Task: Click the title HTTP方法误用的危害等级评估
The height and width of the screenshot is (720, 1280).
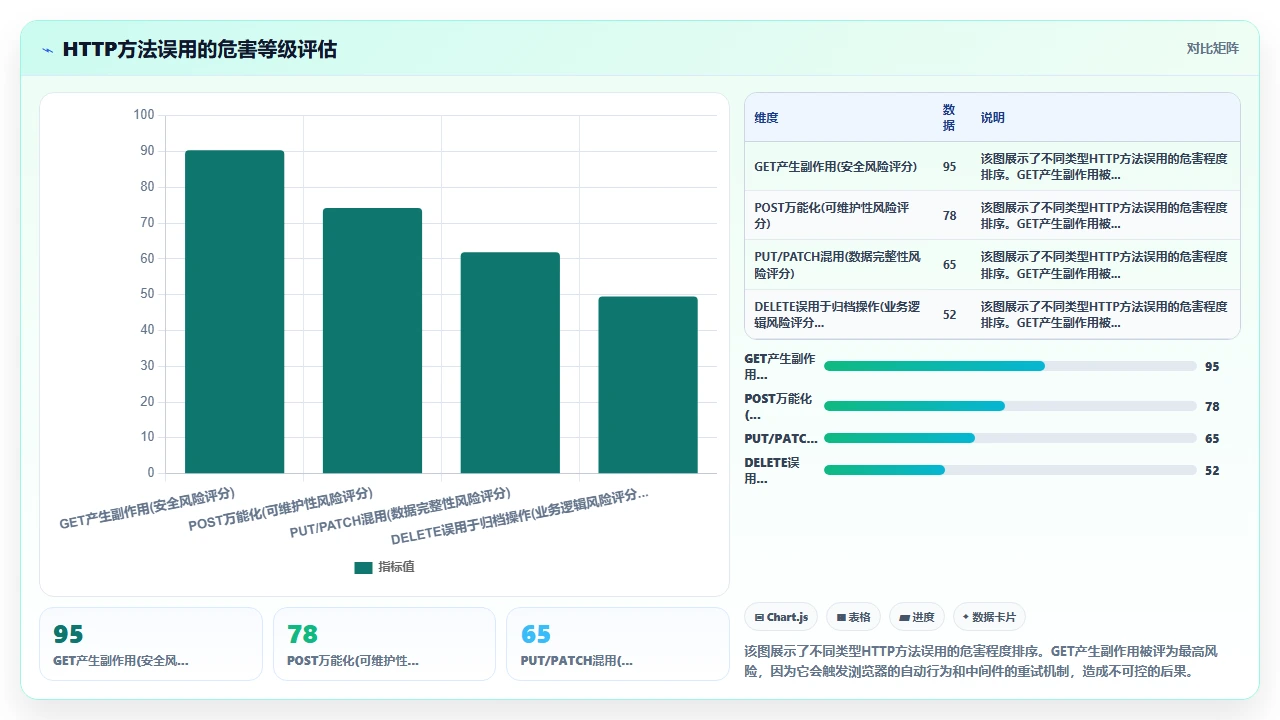Action: coord(200,49)
